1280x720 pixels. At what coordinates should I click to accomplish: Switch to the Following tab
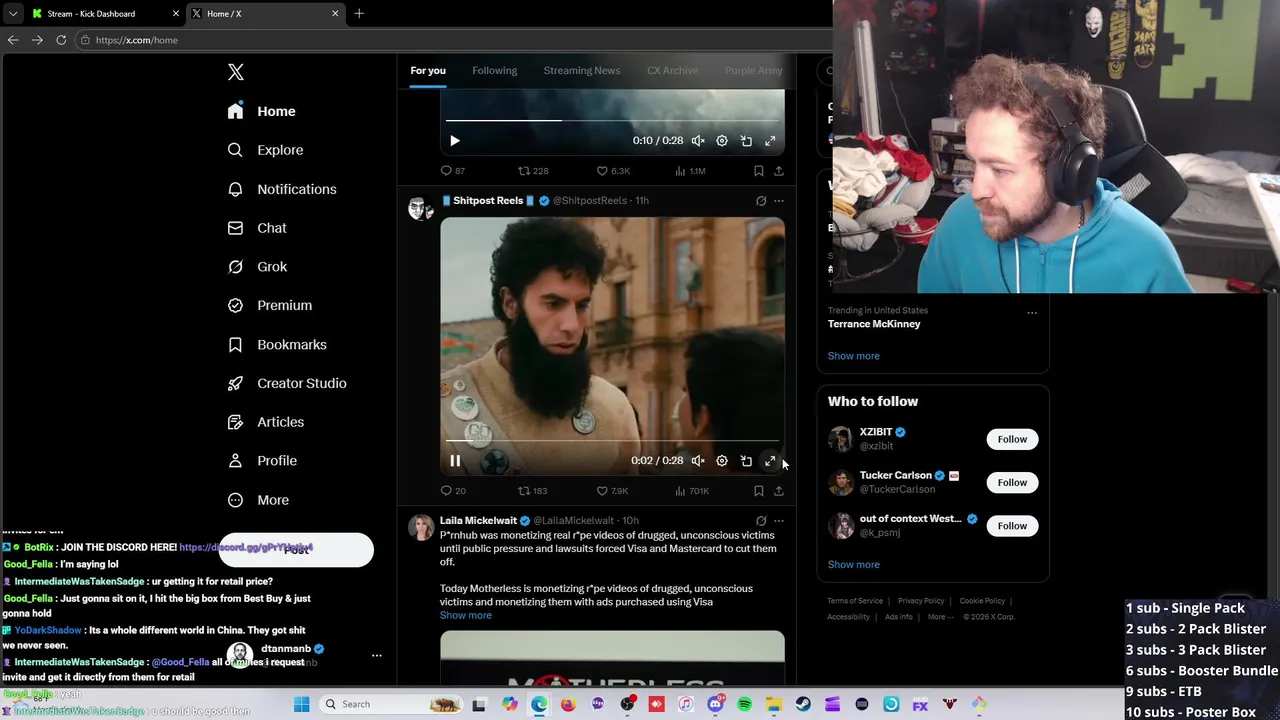click(x=494, y=70)
